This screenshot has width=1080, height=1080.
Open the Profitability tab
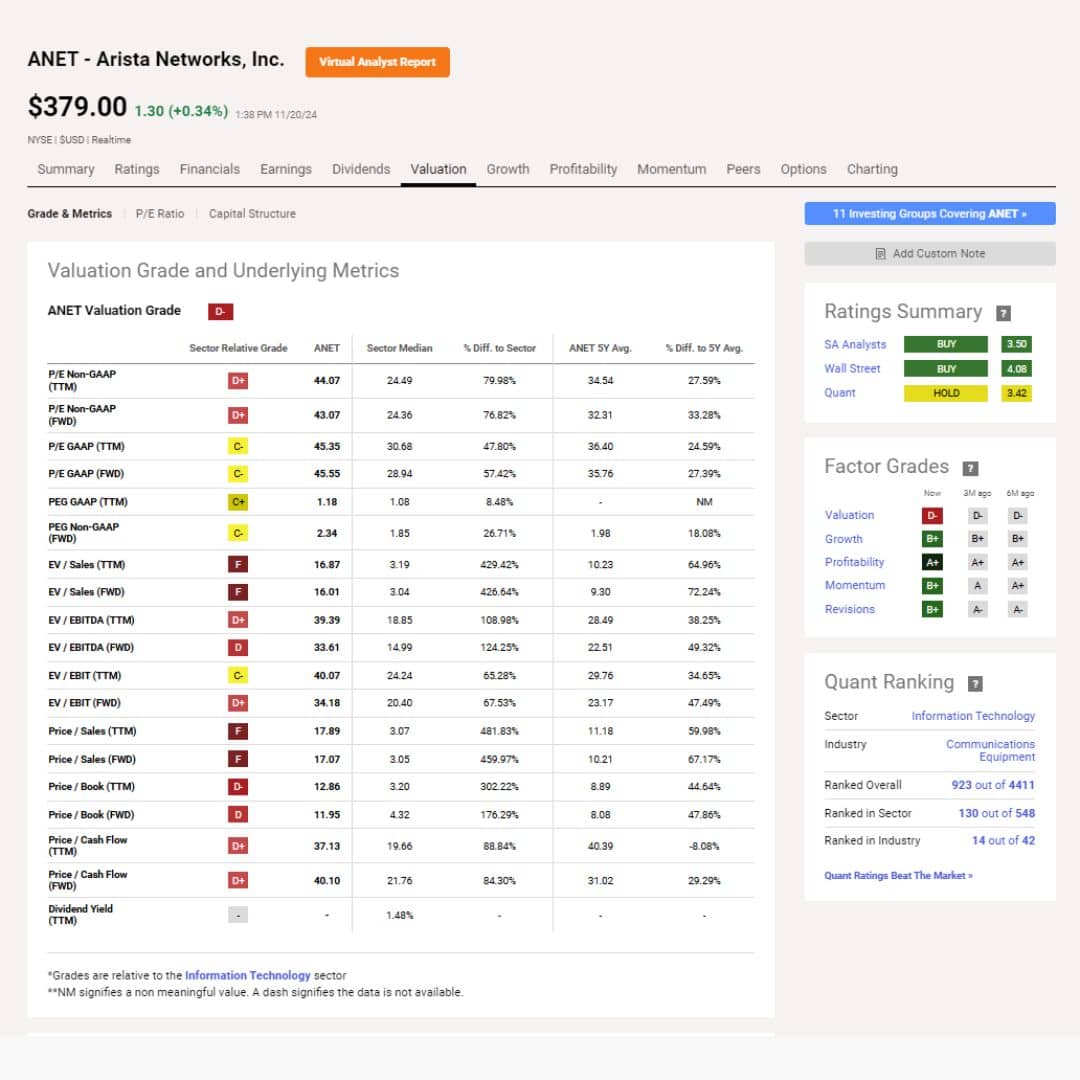(583, 169)
